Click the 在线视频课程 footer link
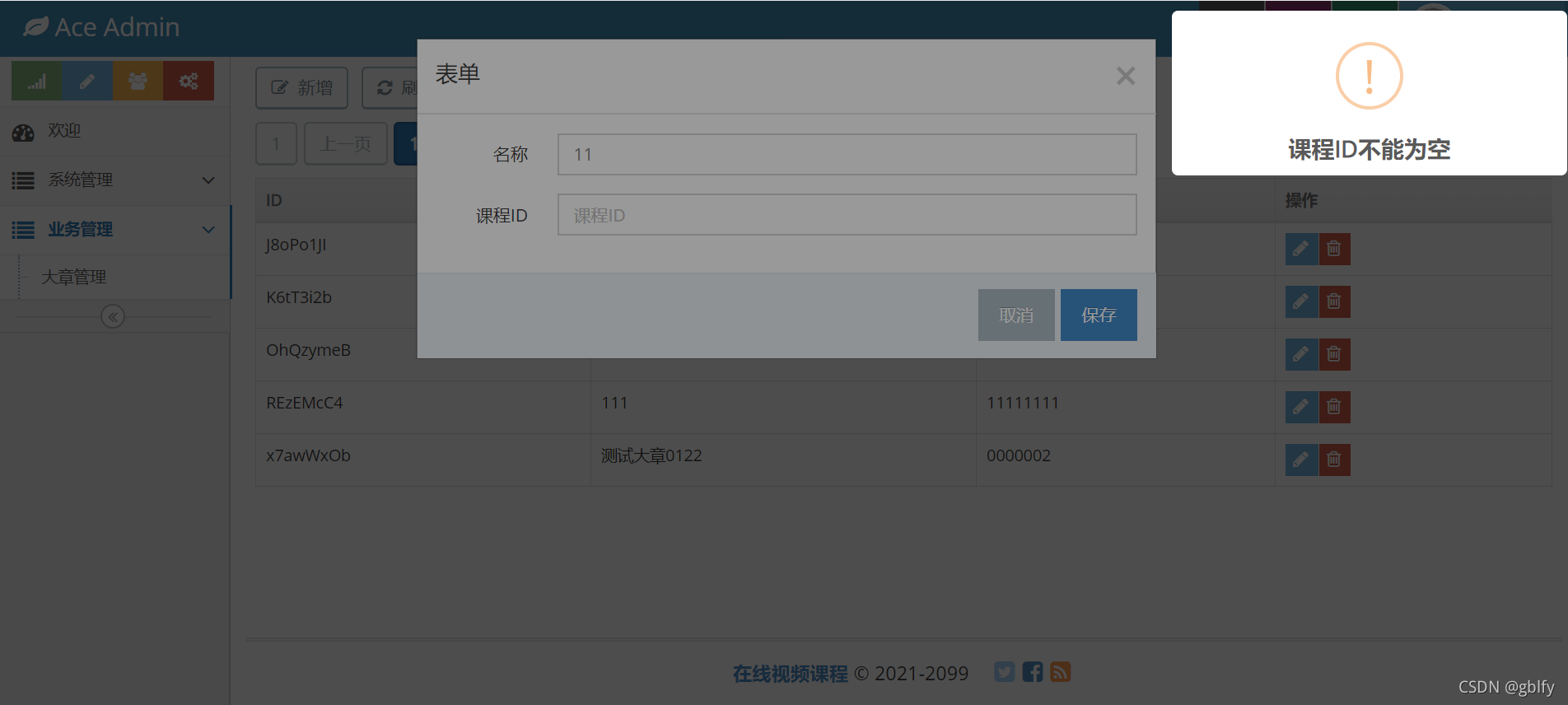The width and height of the screenshot is (1568, 705). tap(790, 674)
